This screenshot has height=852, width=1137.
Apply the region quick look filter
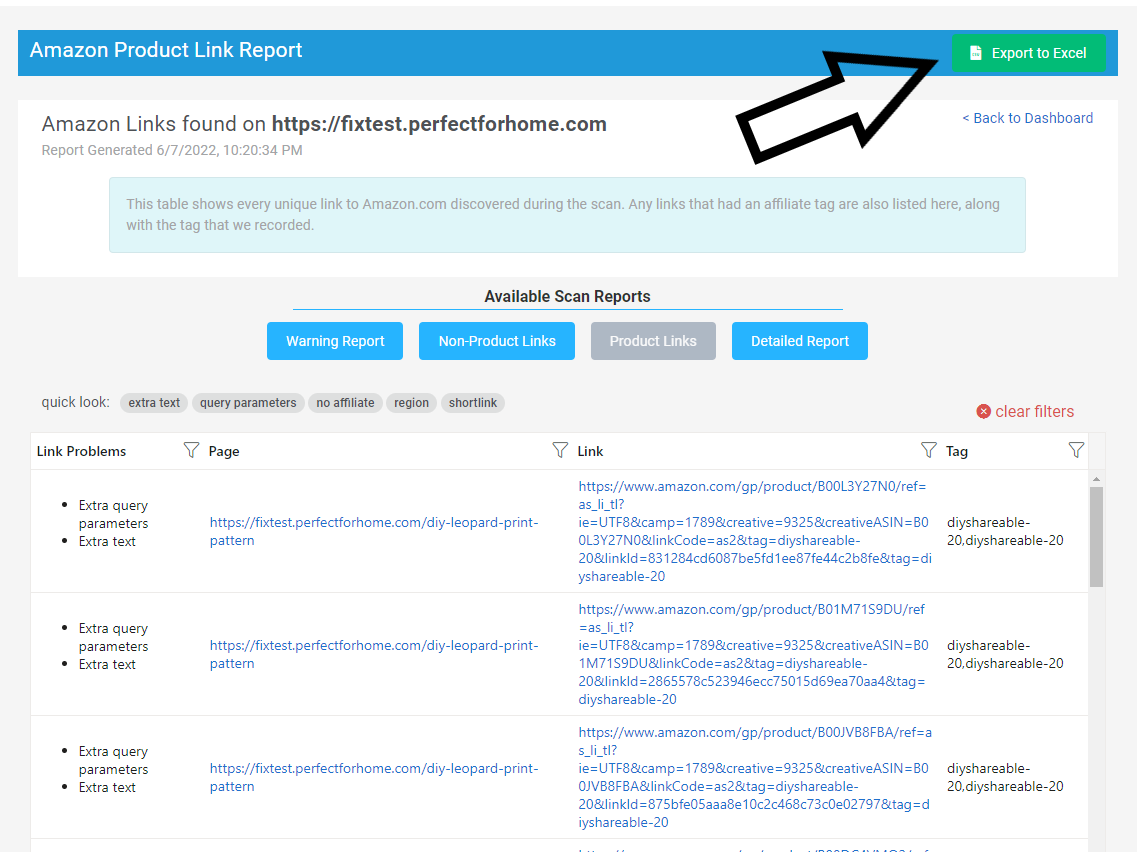tap(411, 402)
